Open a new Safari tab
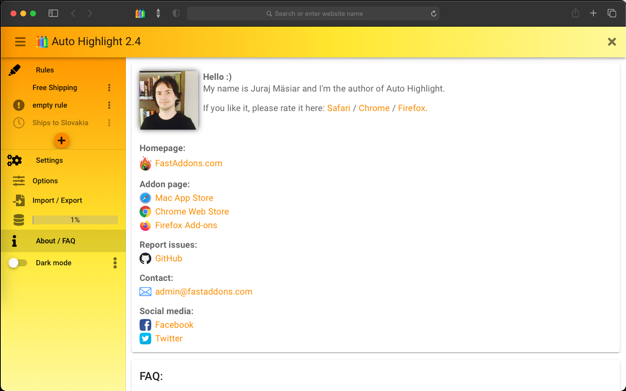The height and width of the screenshot is (391, 626). (x=593, y=13)
